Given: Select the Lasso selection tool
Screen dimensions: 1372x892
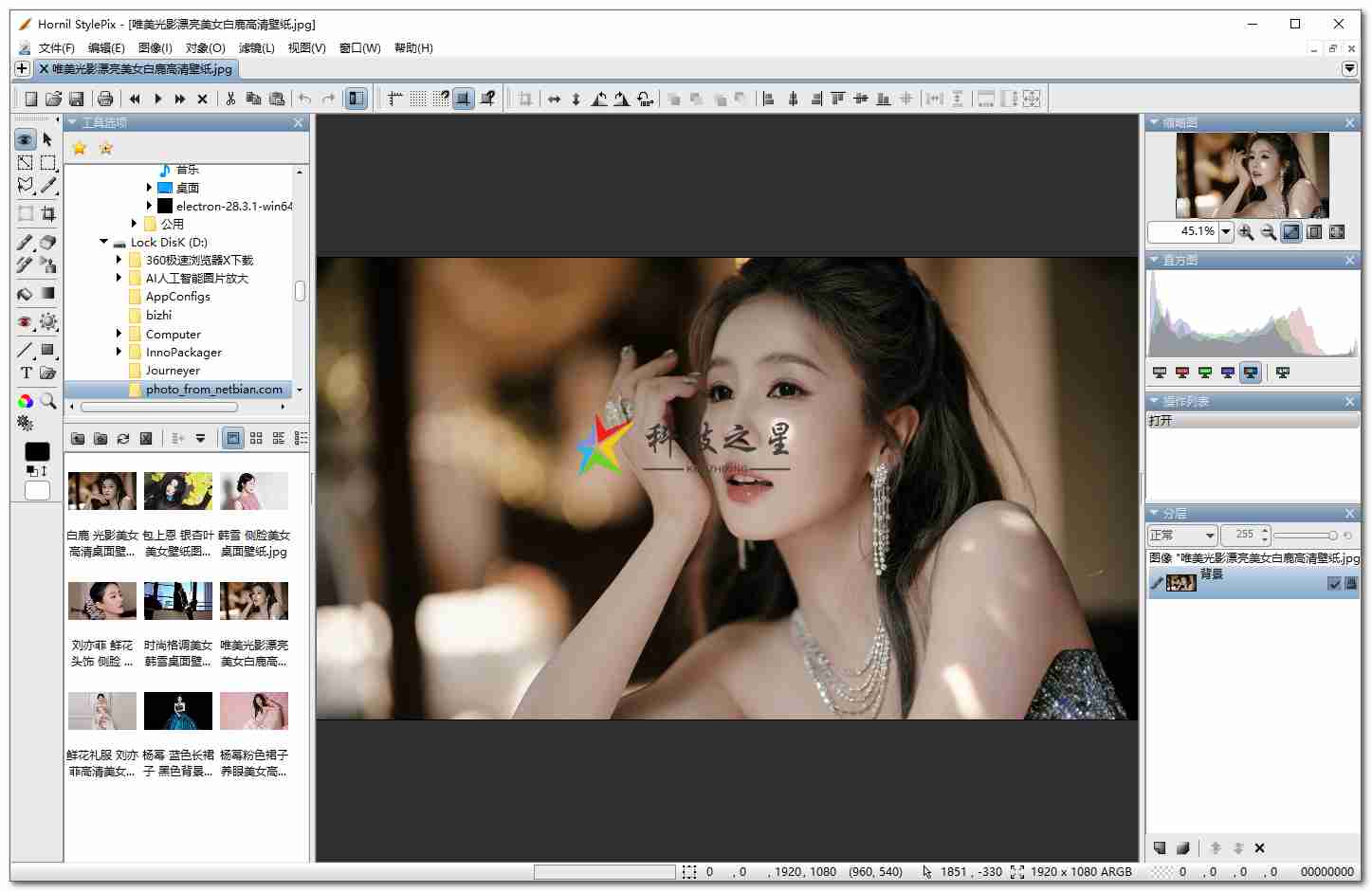Looking at the screenshot, I should [25, 186].
